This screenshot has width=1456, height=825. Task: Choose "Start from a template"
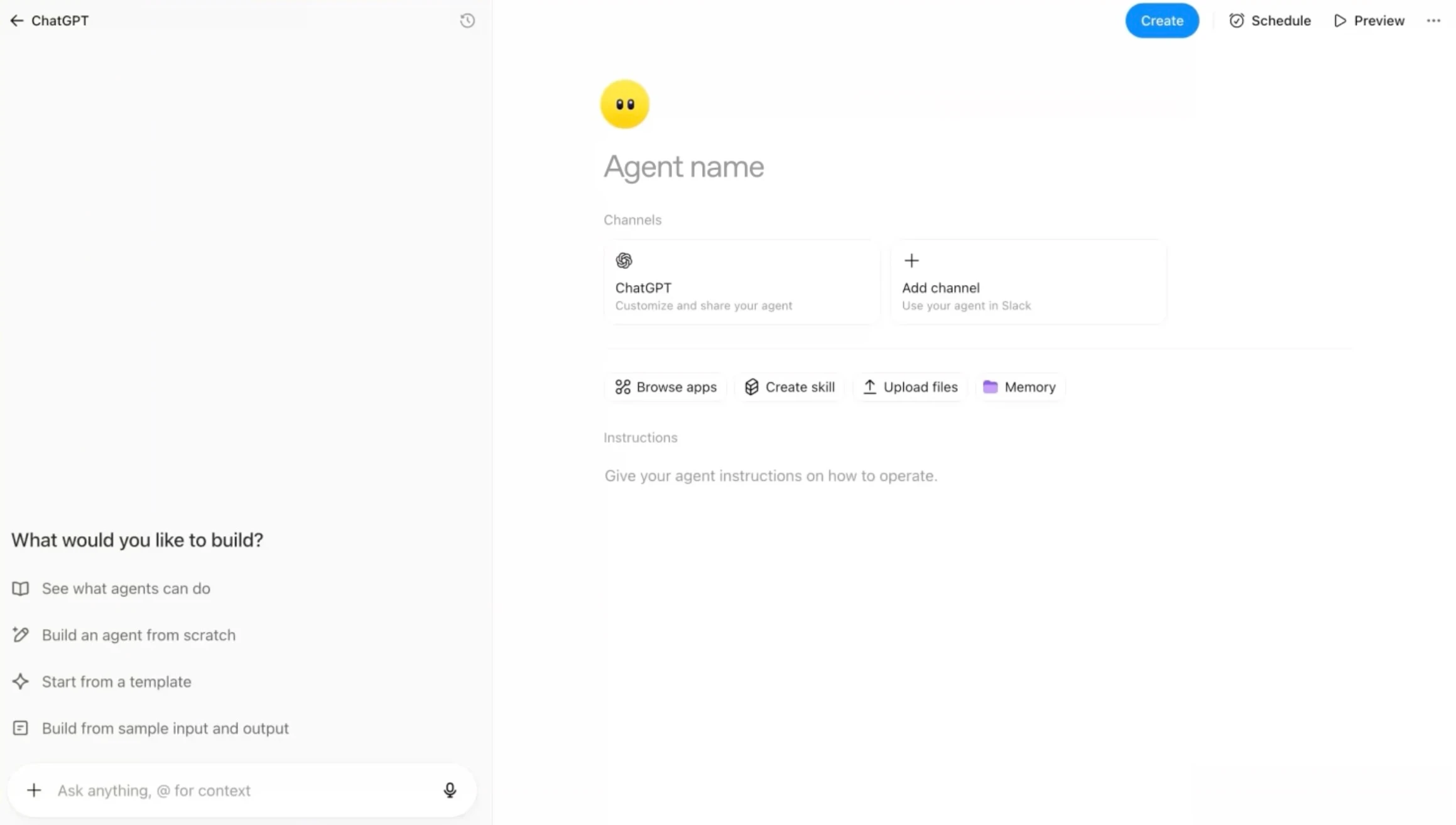point(116,681)
